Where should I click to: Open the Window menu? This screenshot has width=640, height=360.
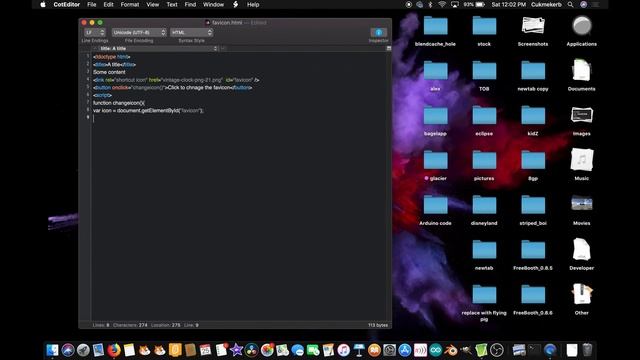click(x=213, y=4)
